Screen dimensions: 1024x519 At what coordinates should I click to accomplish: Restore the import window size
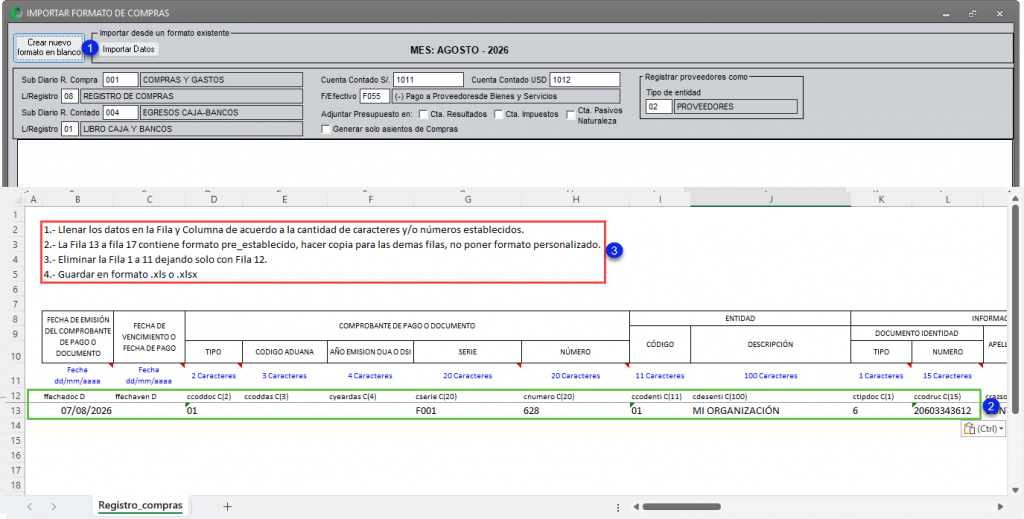[973, 13]
